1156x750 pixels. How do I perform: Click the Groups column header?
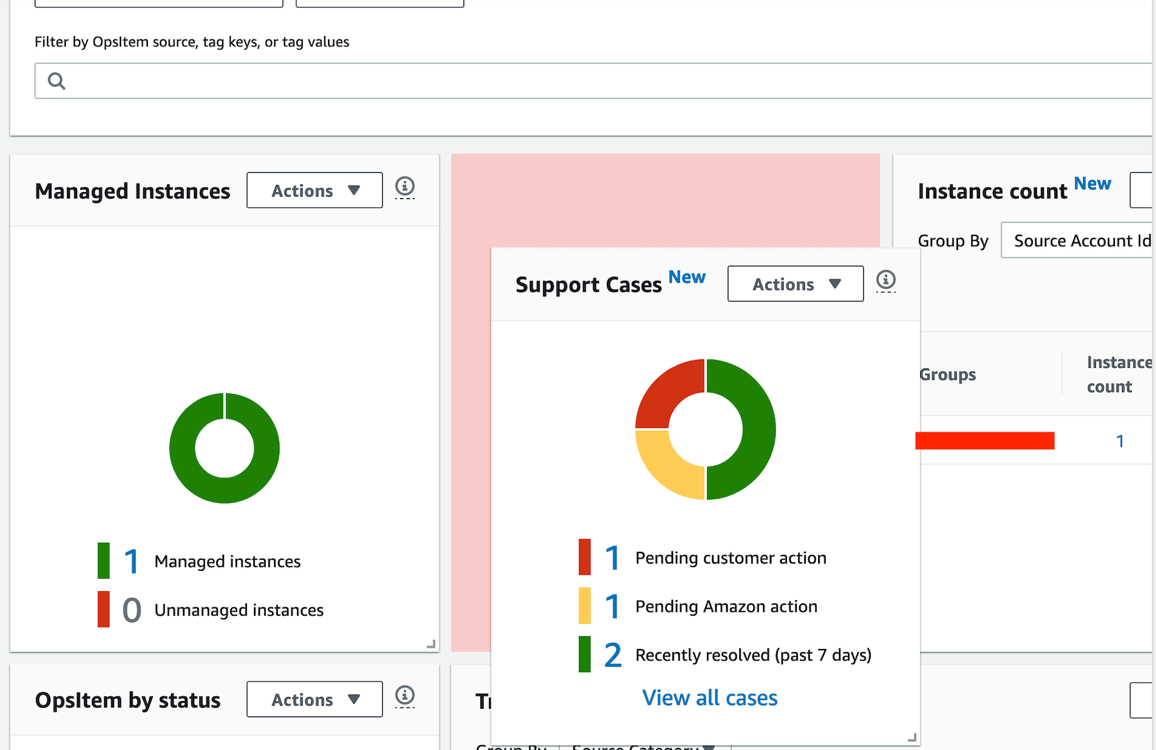click(x=947, y=374)
